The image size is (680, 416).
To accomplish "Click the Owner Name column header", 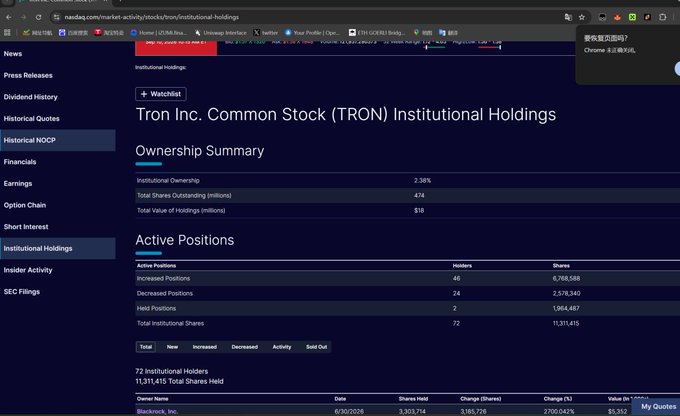I will (x=153, y=399).
